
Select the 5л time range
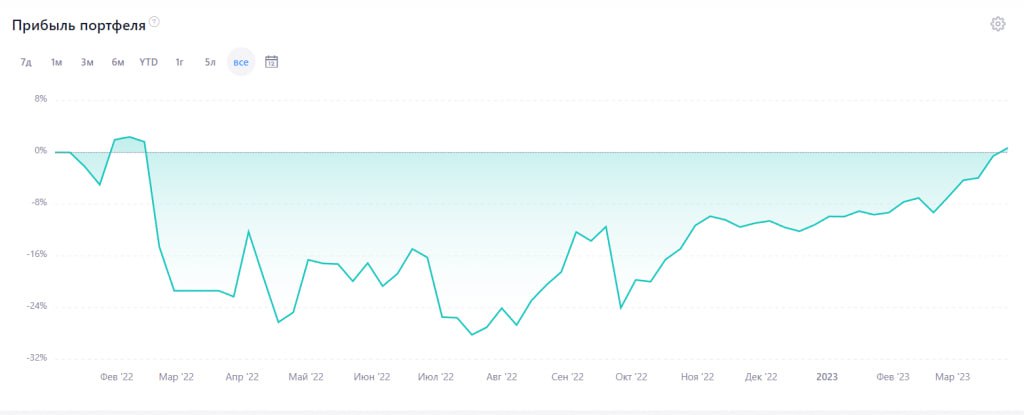(x=210, y=62)
